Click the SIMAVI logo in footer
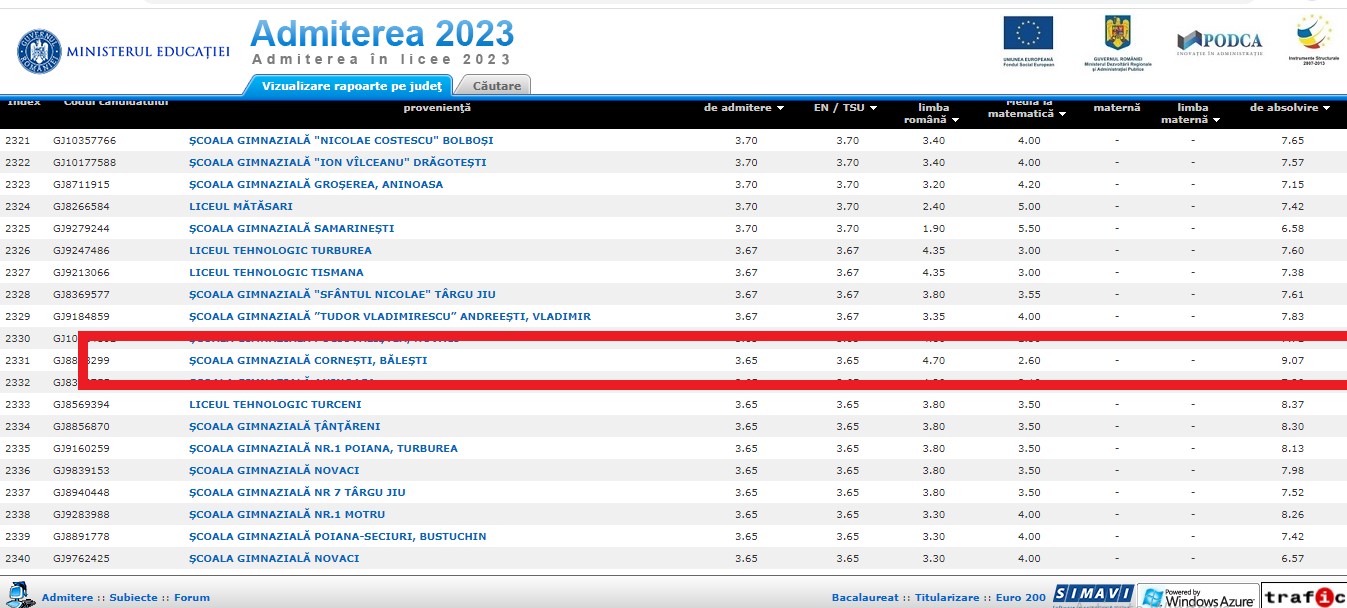The height and width of the screenshot is (608, 1347). (x=1092, y=595)
